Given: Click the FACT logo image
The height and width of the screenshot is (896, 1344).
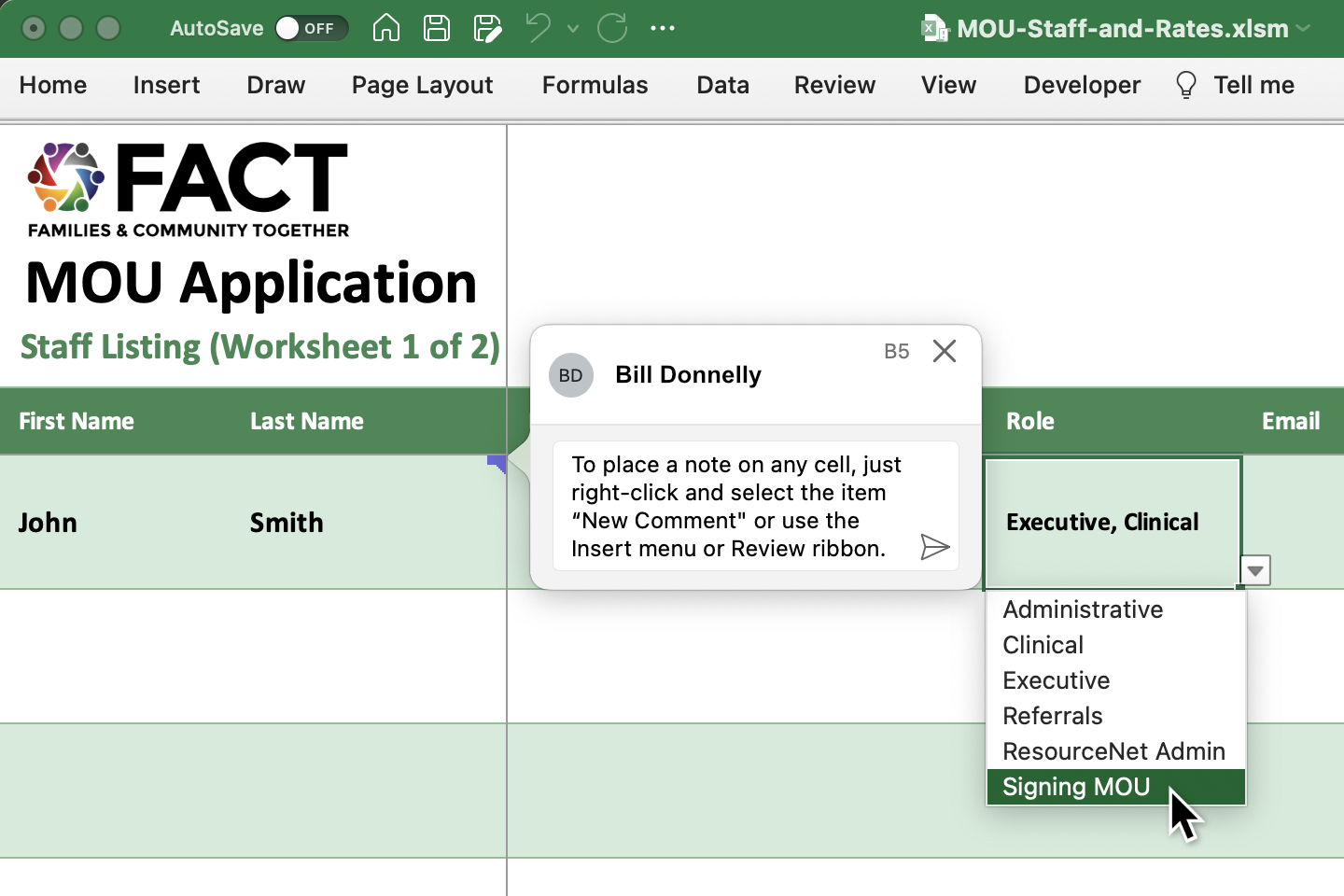Looking at the screenshot, I should click(189, 189).
